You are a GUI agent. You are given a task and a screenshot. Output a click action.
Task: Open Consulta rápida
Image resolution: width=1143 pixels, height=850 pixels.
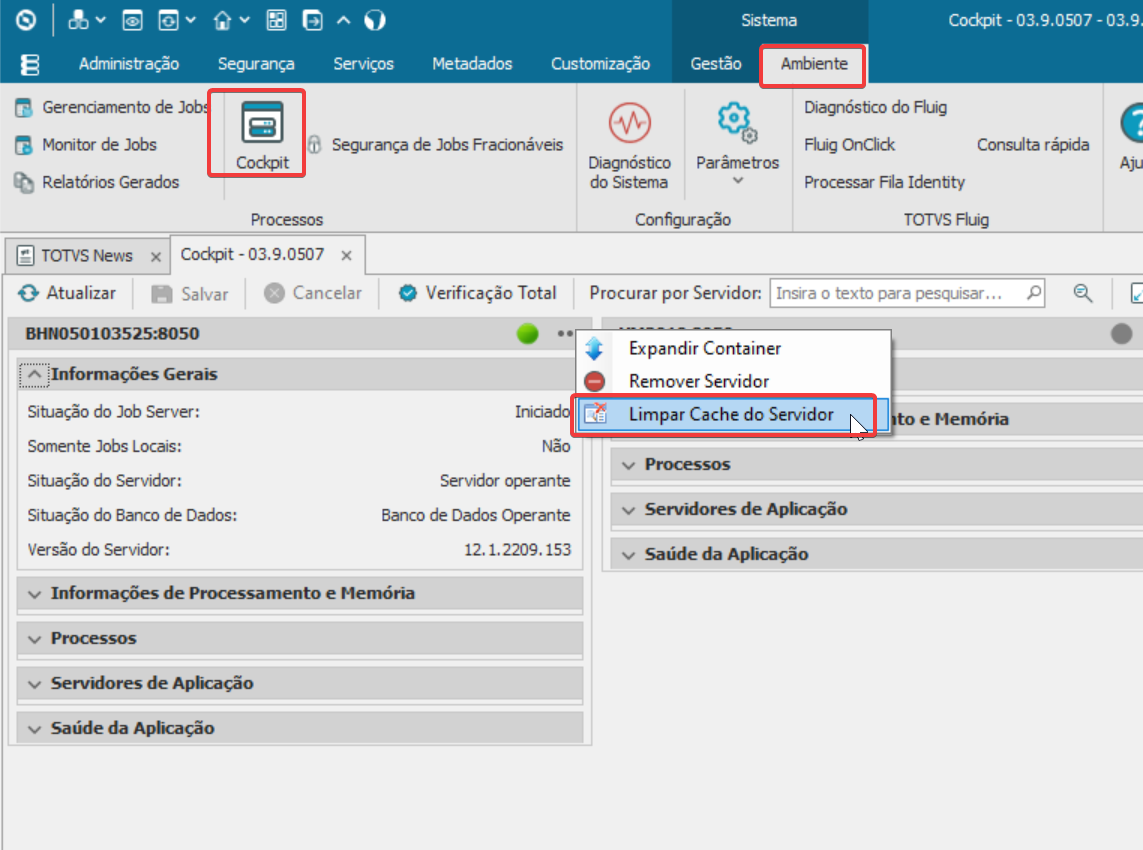click(1033, 144)
